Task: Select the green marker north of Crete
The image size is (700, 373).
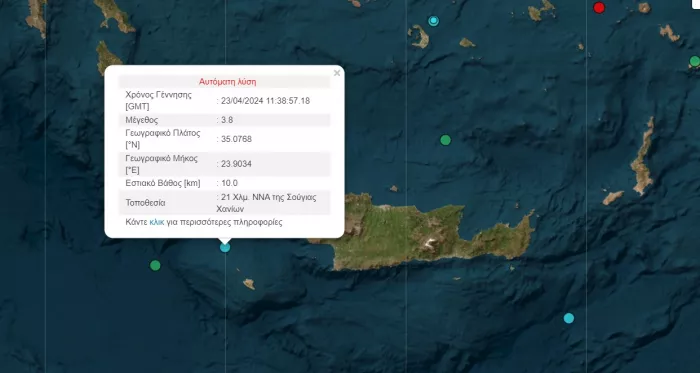Action: (x=446, y=140)
